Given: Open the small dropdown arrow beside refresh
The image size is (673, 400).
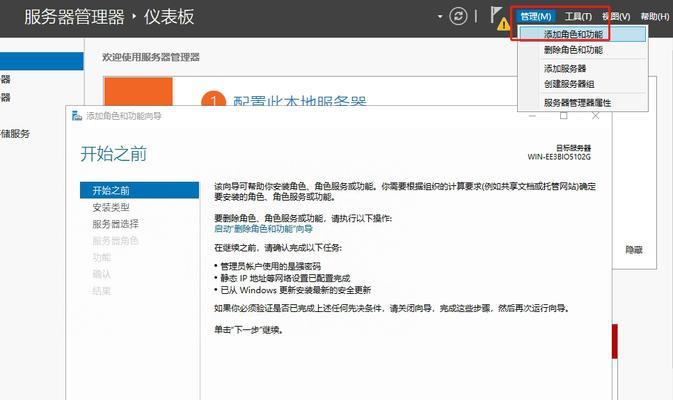Looking at the screenshot, I should [440, 17].
